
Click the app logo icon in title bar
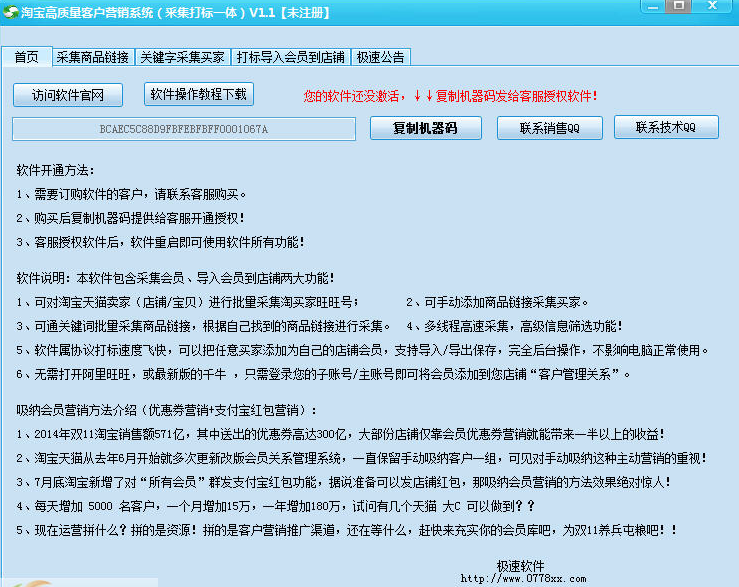[x=10, y=12]
